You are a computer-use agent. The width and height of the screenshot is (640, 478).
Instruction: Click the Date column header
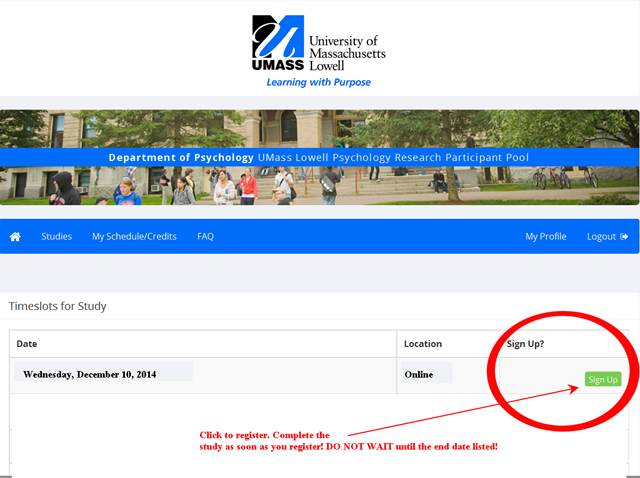(27, 344)
